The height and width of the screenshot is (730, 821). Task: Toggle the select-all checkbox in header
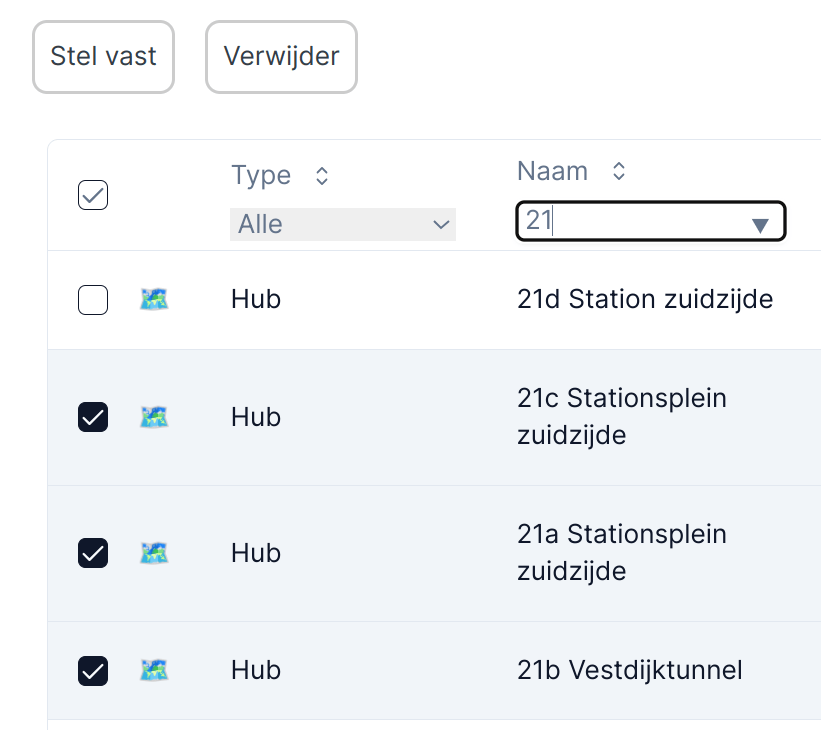[x=93, y=196]
